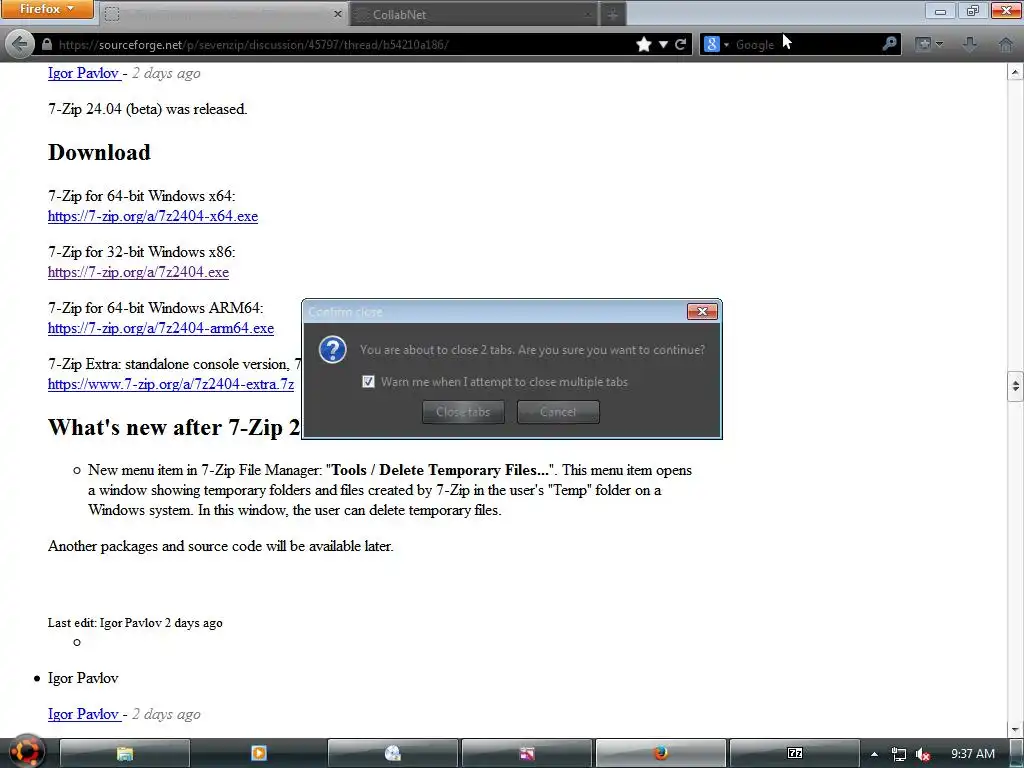Click the Close tabs button

pos(463,412)
